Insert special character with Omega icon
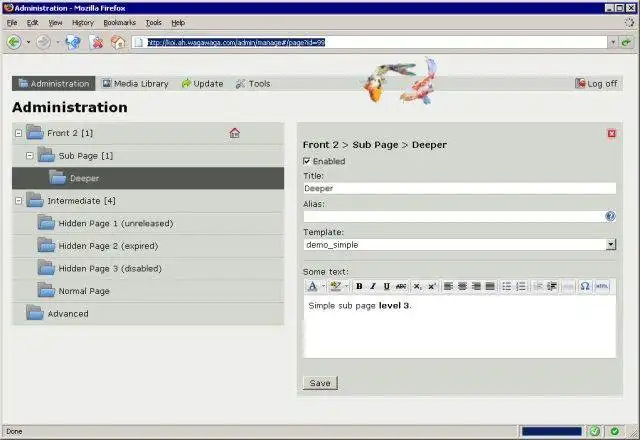 [585, 286]
